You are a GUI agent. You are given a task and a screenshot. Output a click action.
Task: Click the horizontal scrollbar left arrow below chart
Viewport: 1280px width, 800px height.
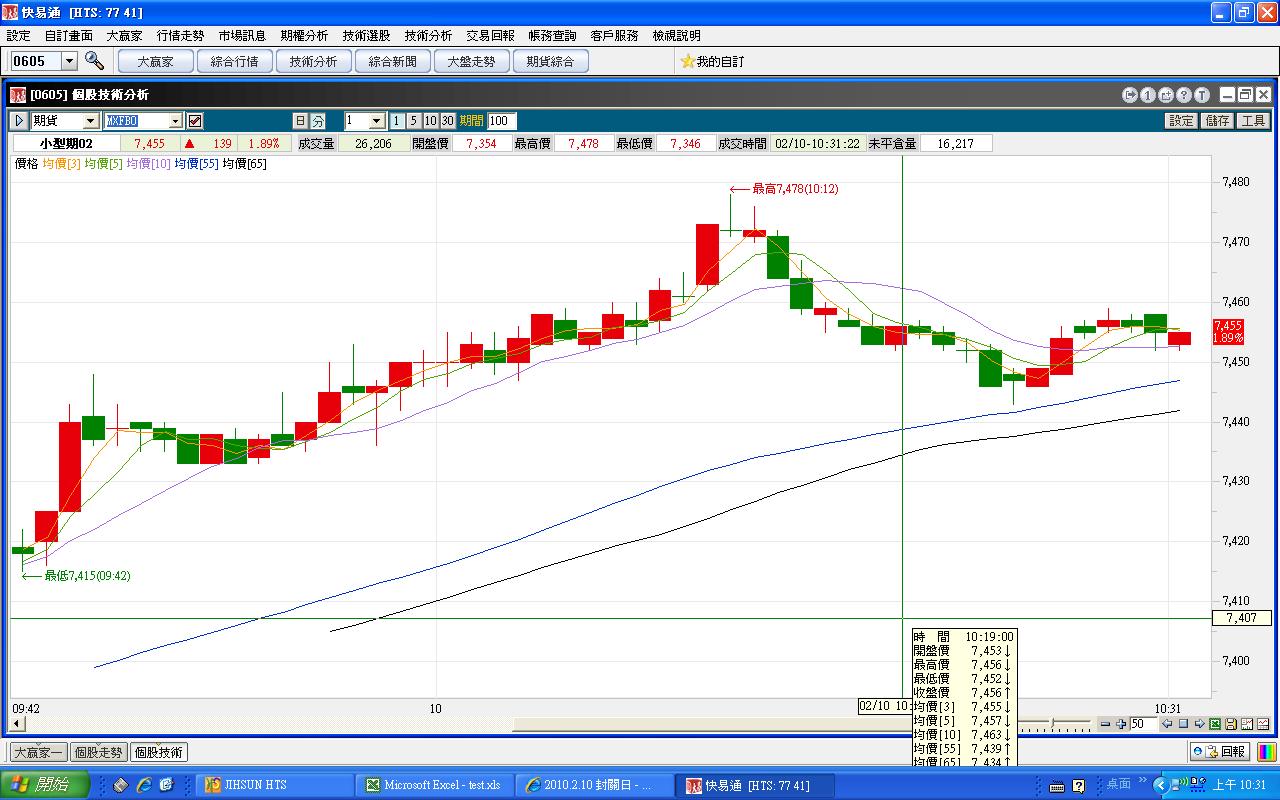[17, 724]
